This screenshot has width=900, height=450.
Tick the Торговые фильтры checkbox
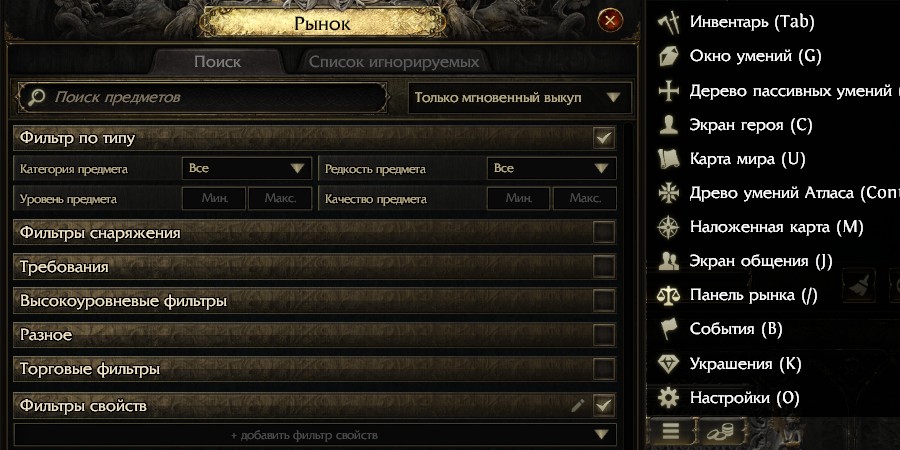point(603,369)
